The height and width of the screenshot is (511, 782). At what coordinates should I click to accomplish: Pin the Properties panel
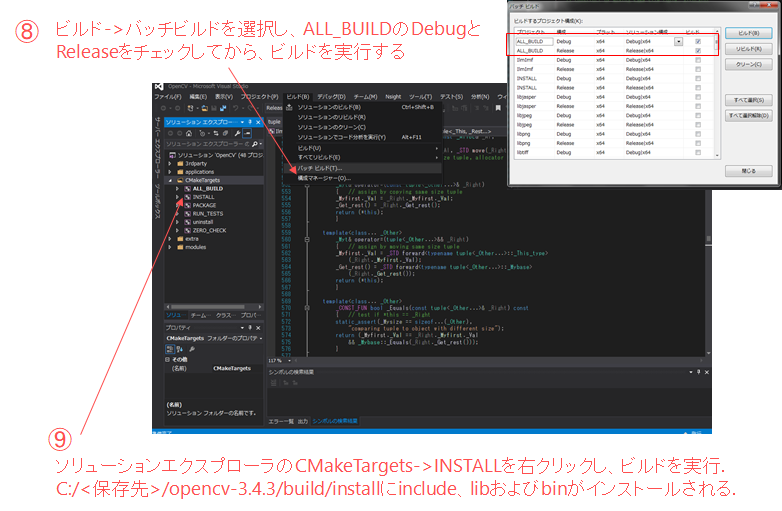[250, 328]
